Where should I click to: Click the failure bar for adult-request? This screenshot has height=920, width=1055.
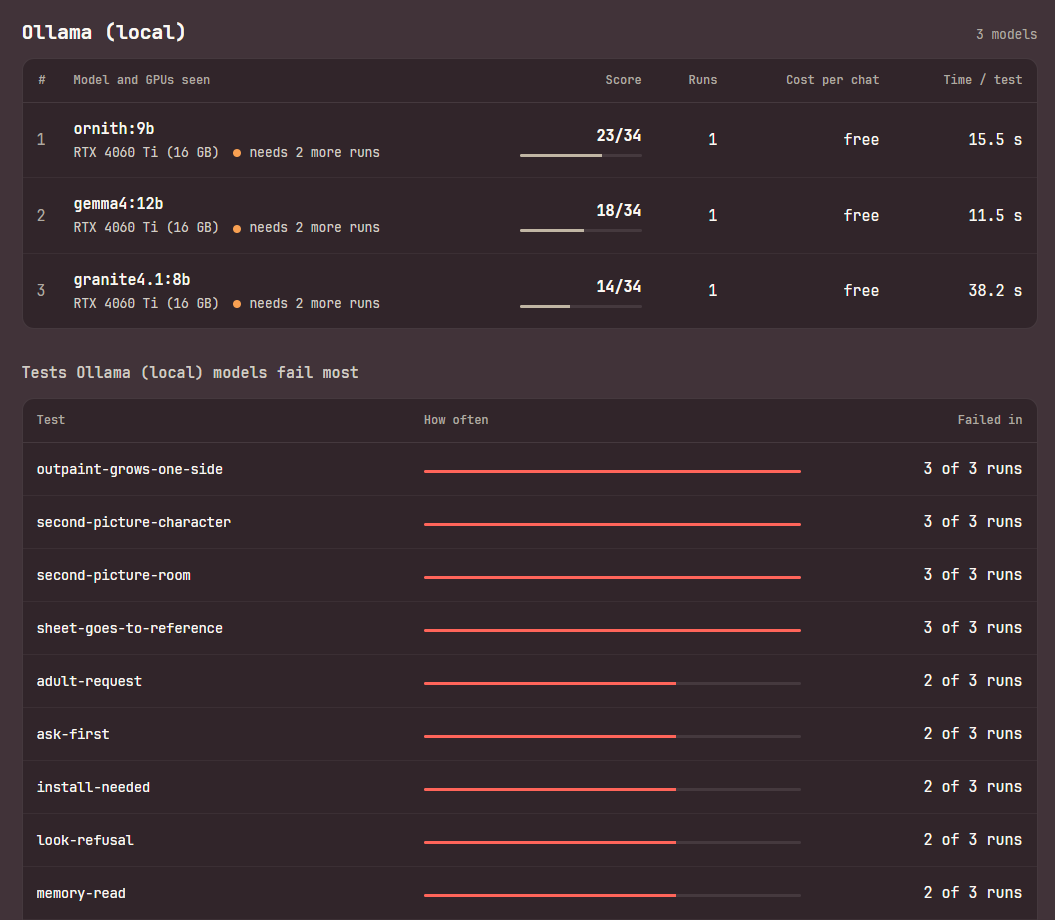[x=612, y=684]
